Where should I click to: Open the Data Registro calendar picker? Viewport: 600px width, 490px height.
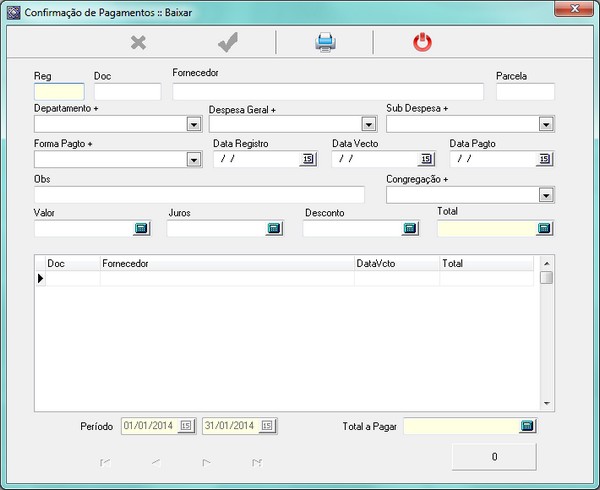tap(308, 159)
